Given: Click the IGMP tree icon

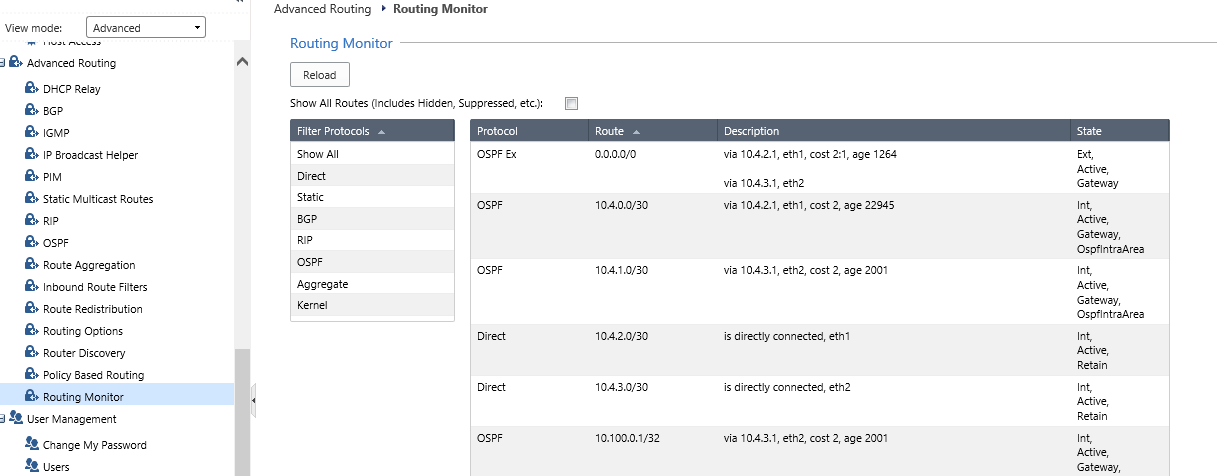Looking at the screenshot, I should [31, 133].
